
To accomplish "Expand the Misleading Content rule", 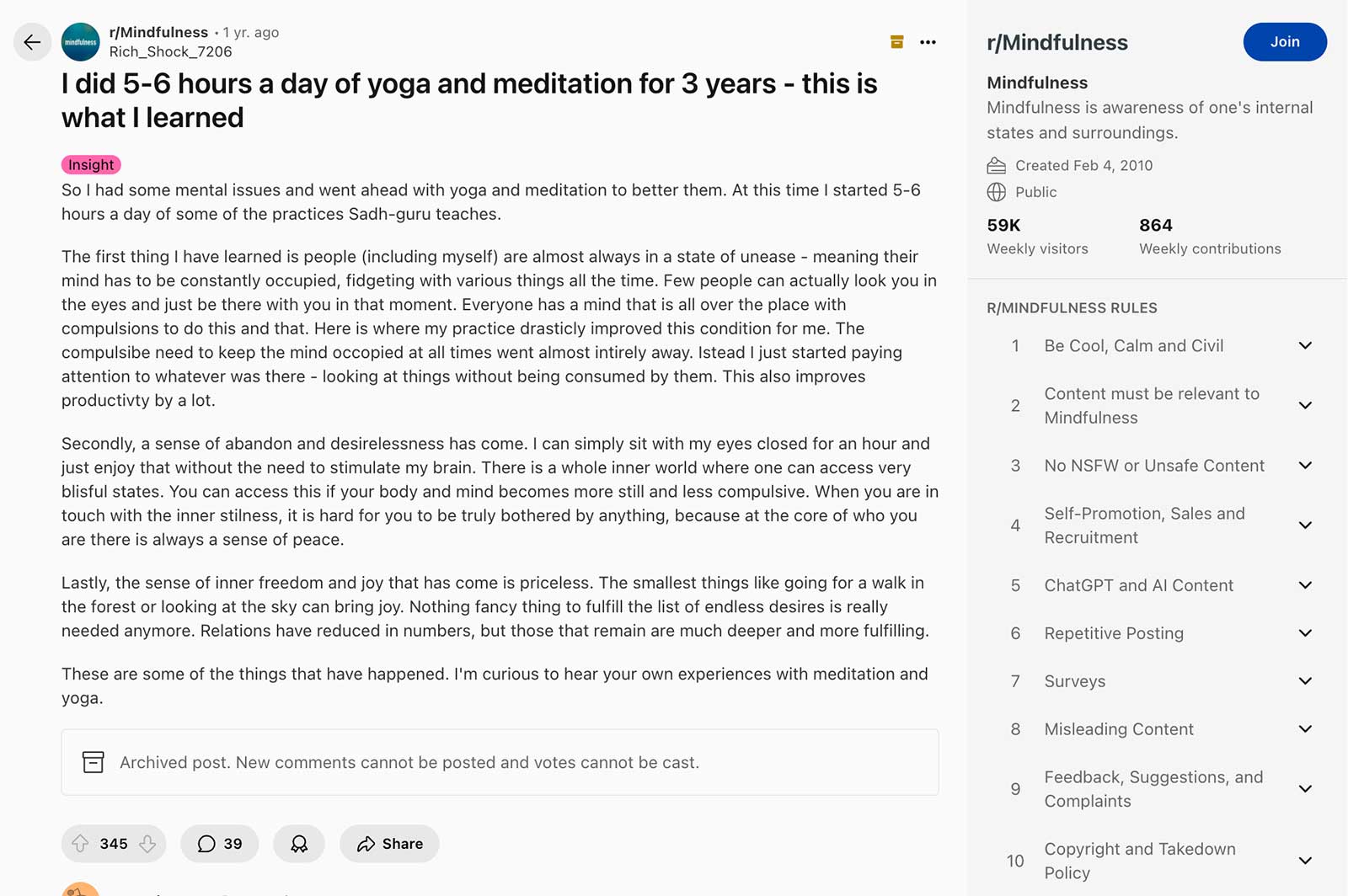I will pyautogui.click(x=1305, y=728).
